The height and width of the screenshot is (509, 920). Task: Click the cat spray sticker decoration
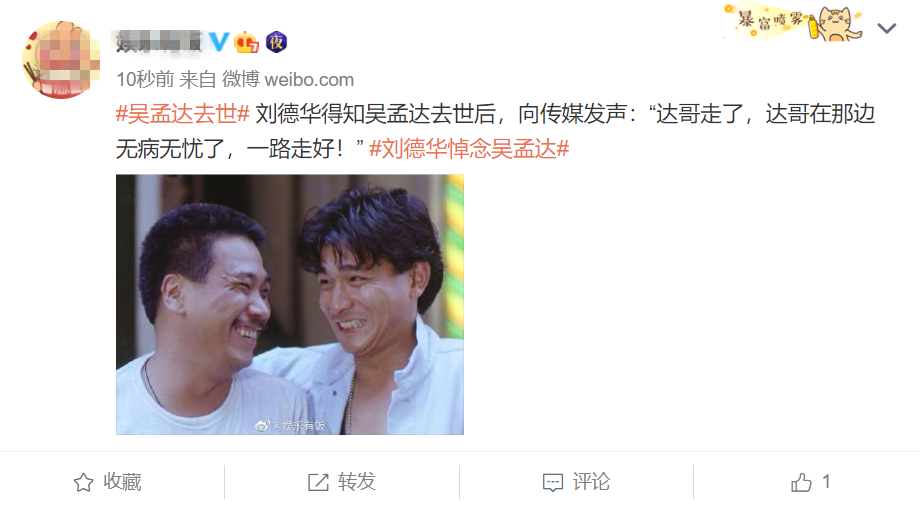pos(793,23)
